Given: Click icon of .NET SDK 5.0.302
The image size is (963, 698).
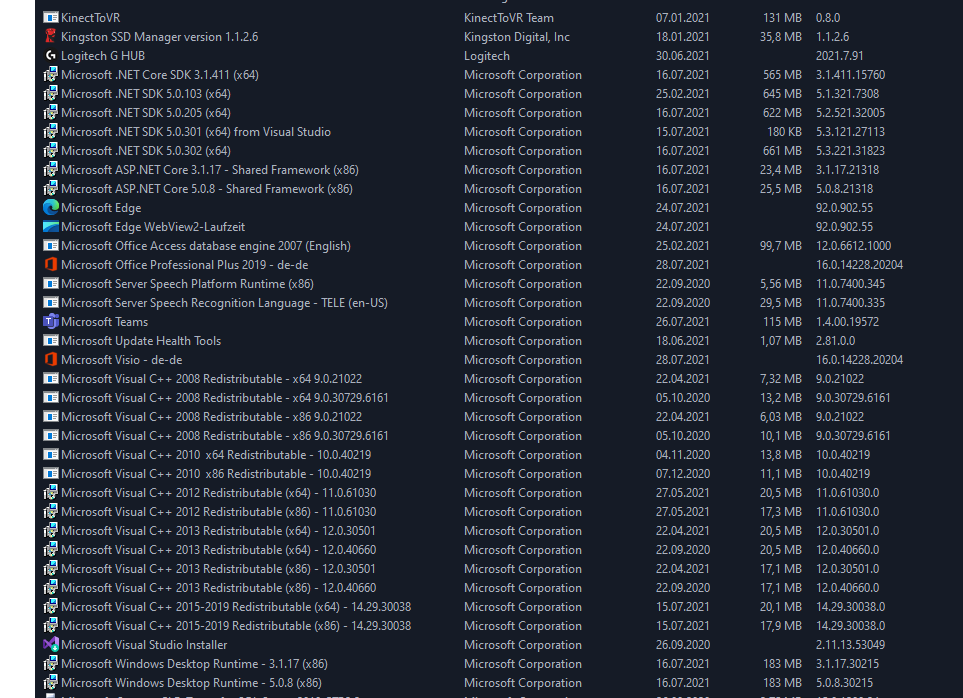Looking at the screenshot, I should [50, 151].
